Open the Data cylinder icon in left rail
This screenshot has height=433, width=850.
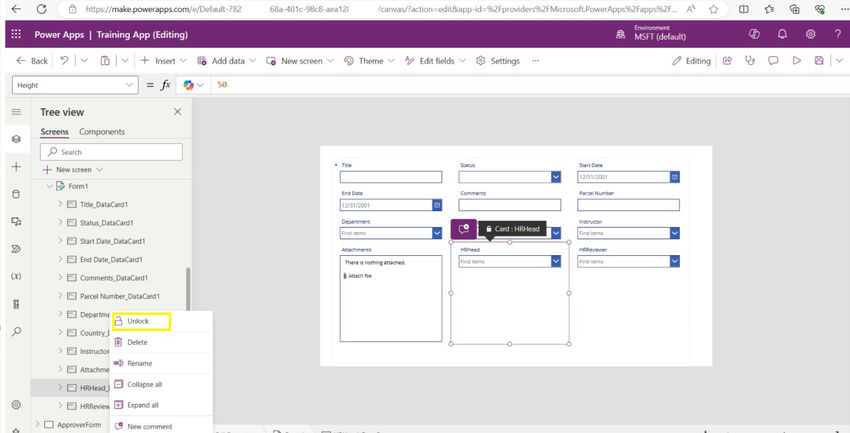tap(16, 194)
